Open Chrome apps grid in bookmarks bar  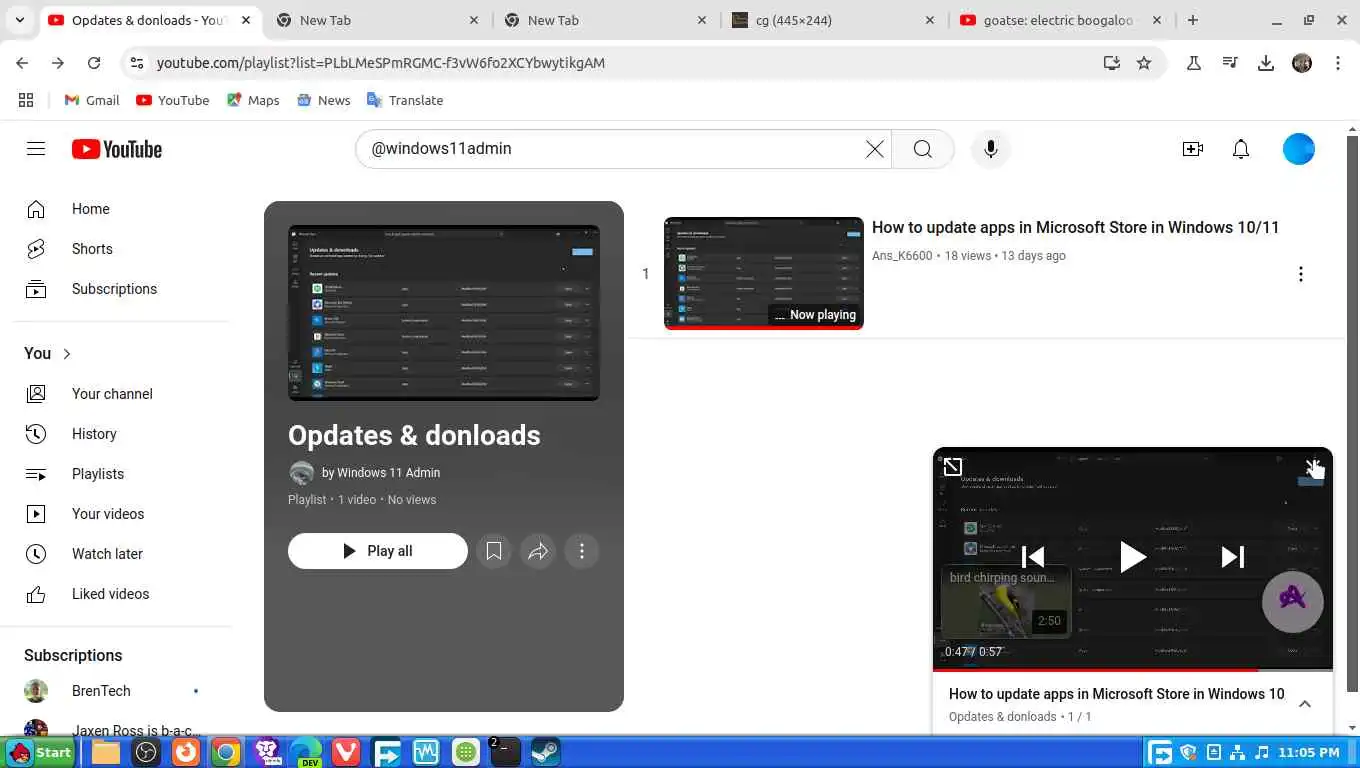26,100
